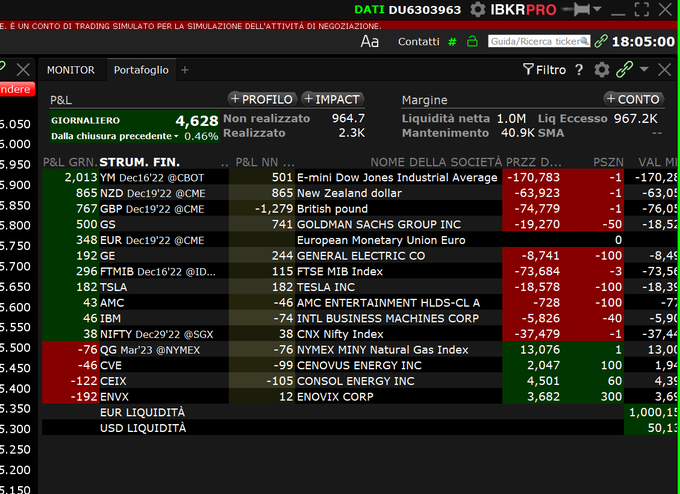
Task: Click TESLA INC company name
Action: pyautogui.click(x=326, y=287)
